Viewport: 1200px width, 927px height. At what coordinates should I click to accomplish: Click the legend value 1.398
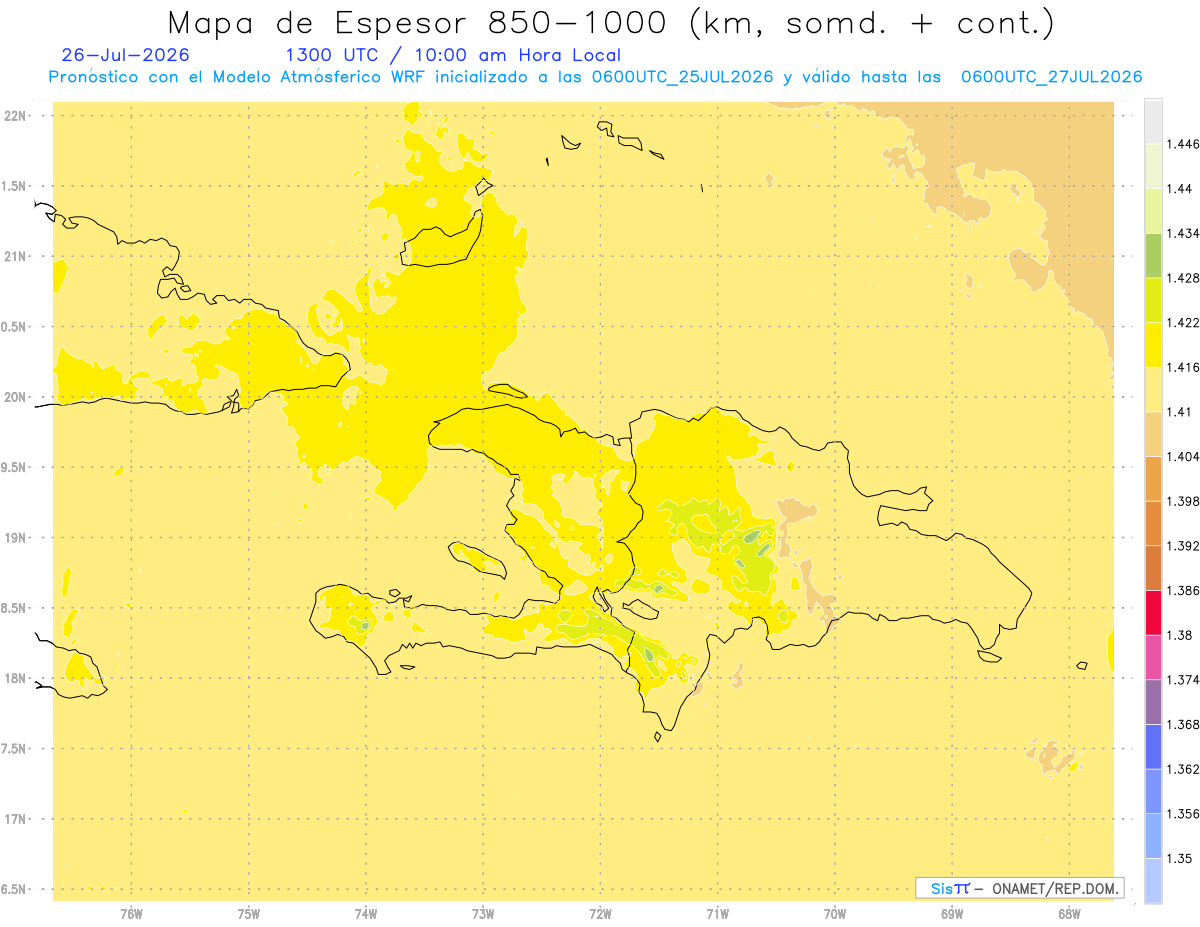point(1183,501)
